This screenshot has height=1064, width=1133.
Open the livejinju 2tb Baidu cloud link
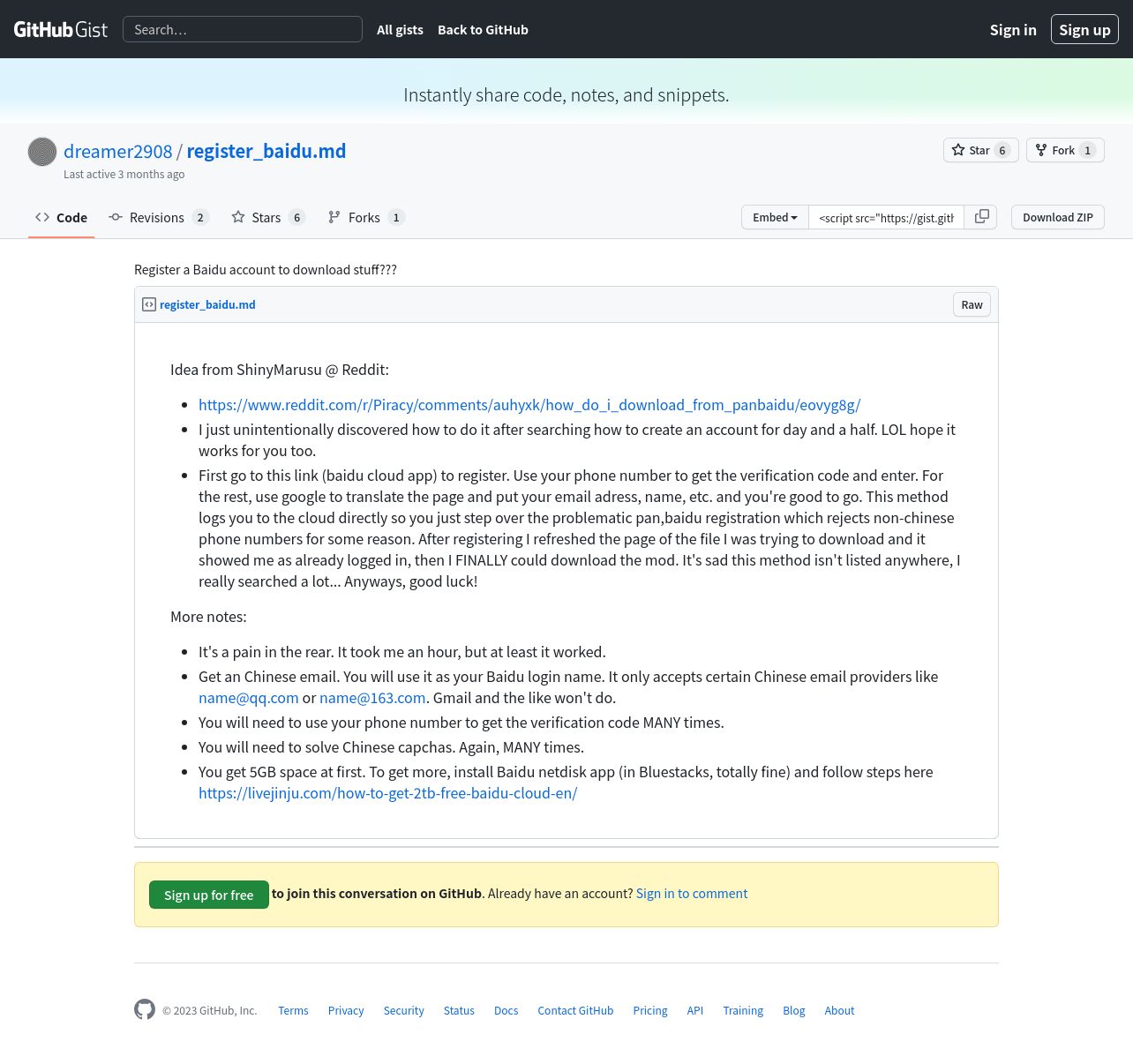coord(388,793)
